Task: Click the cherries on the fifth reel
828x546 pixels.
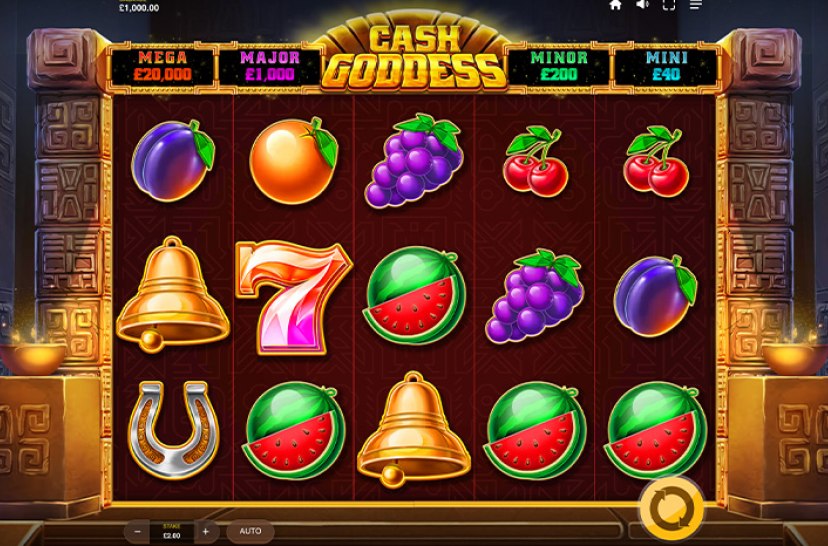Action: point(656,161)
